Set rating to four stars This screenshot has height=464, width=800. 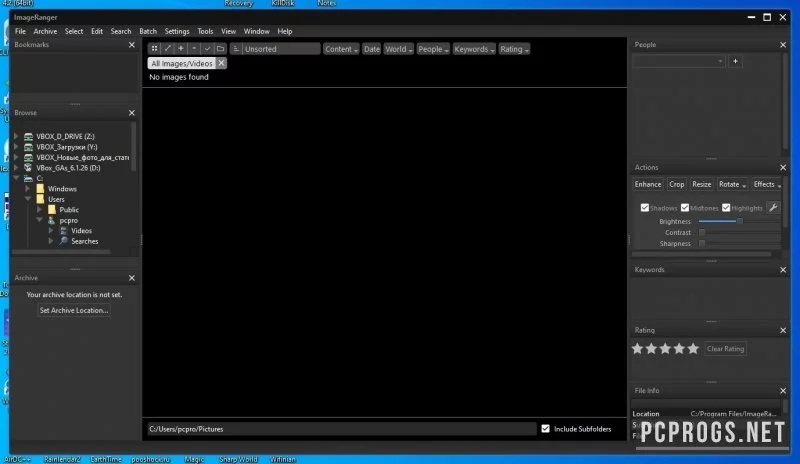point(679,349)
